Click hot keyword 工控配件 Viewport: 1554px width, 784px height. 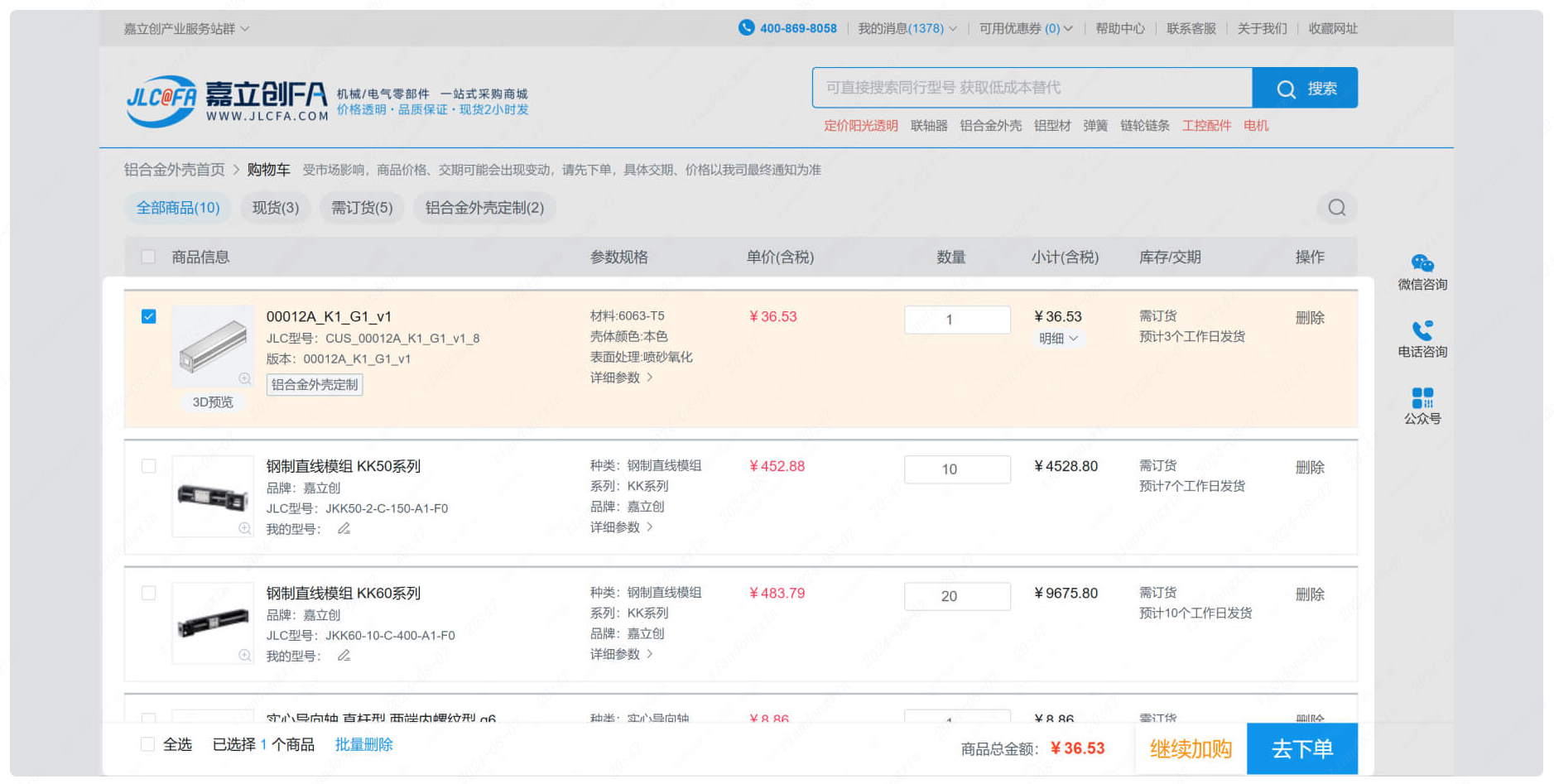[x=1206, y=126]
